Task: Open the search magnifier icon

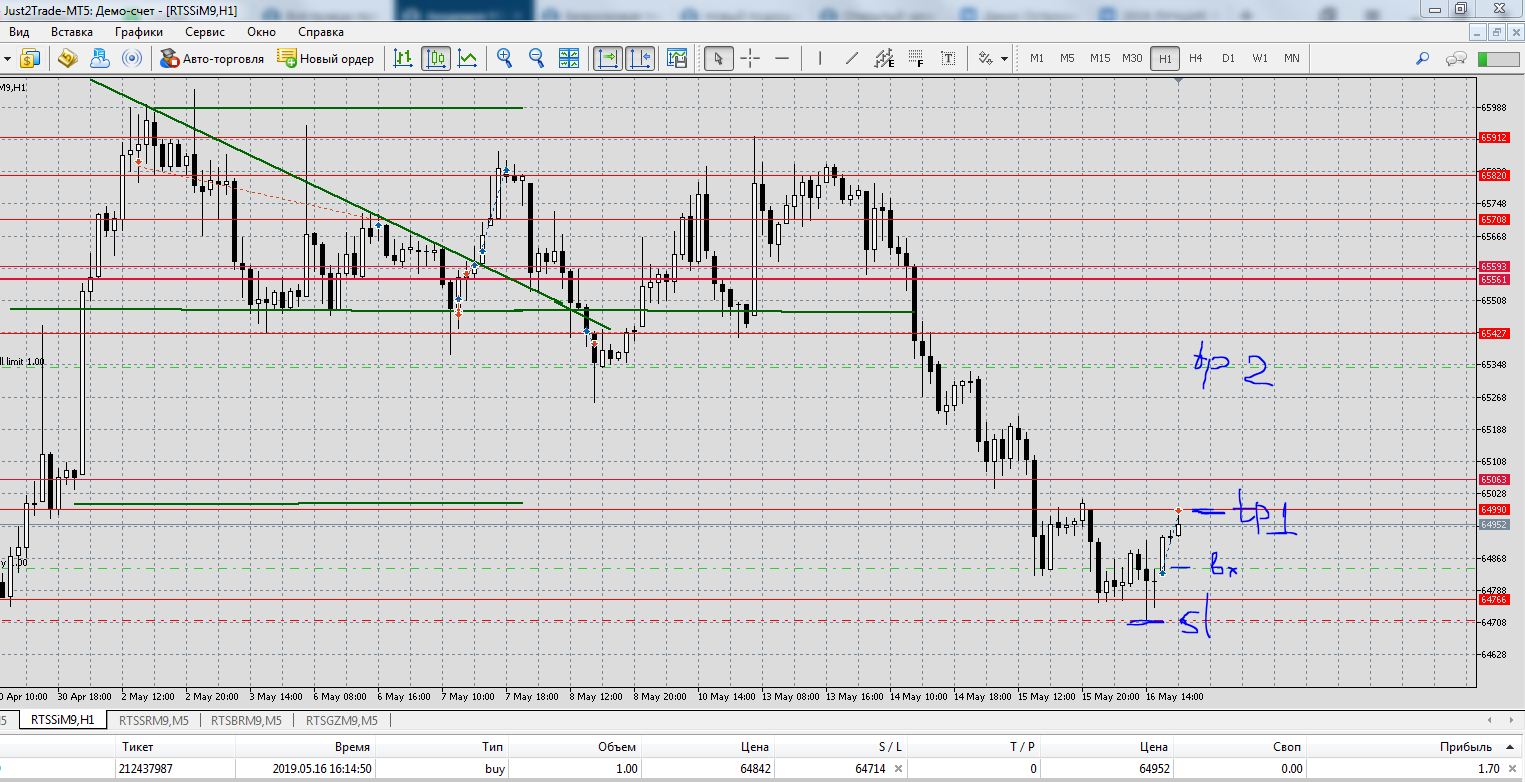Action: 1422,58
